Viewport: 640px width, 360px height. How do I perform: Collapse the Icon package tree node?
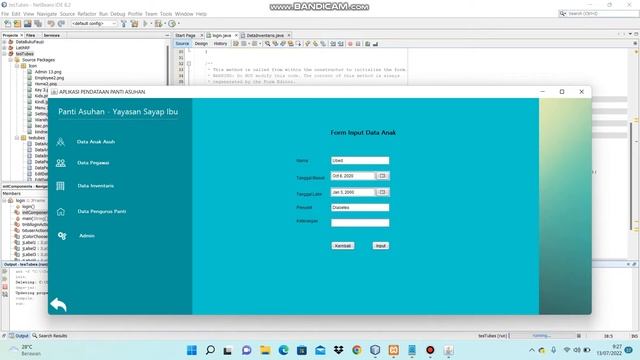coord(17,66)
